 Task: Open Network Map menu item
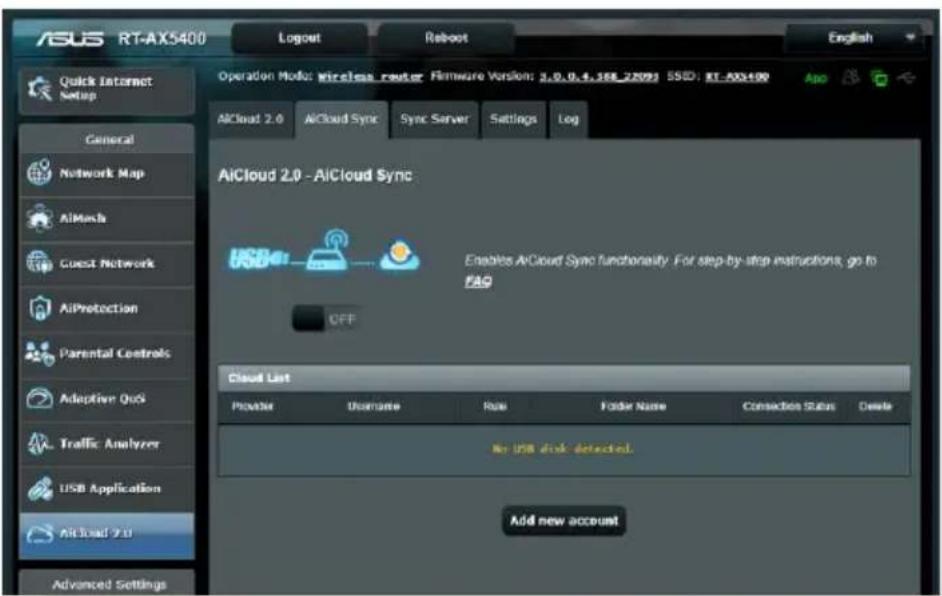pyautogui.click(x=107, y=173)
